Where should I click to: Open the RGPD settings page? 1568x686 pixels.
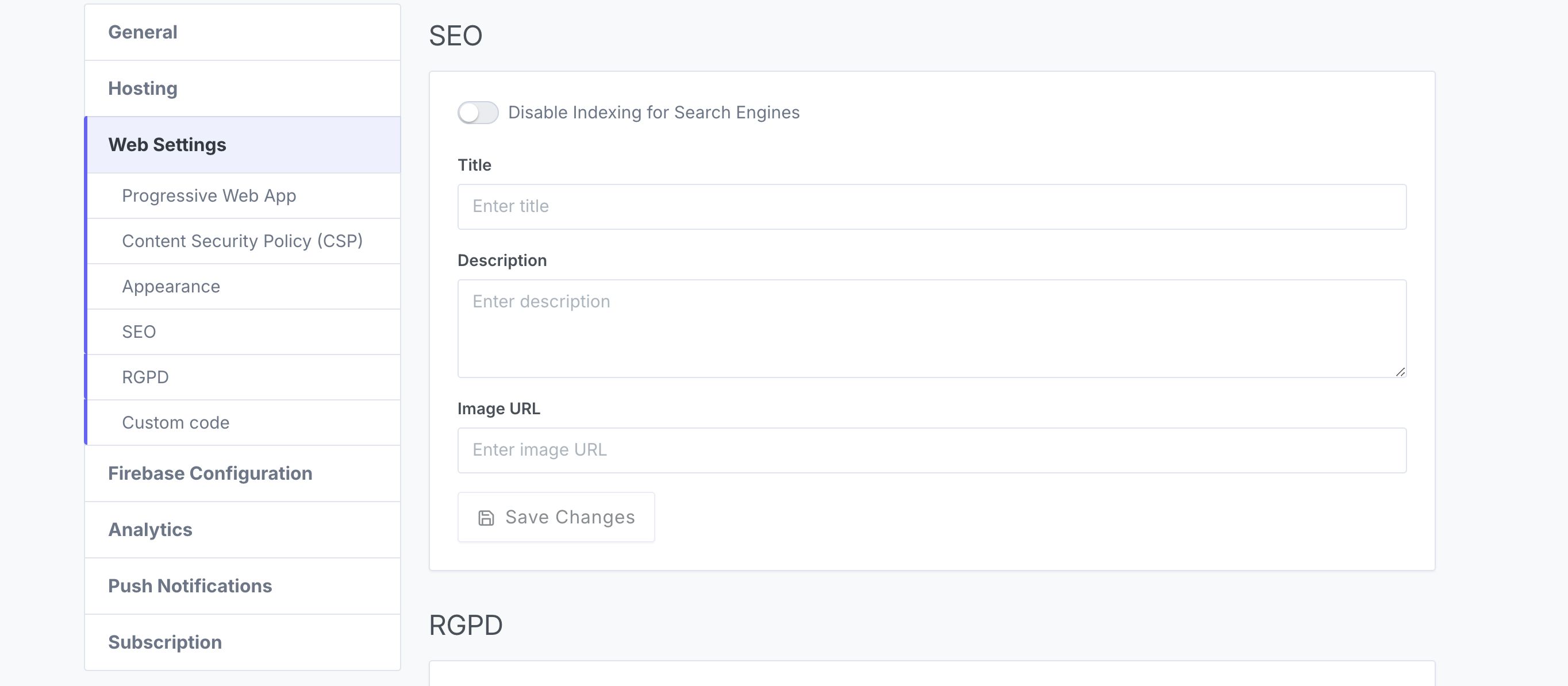(145, 377)
